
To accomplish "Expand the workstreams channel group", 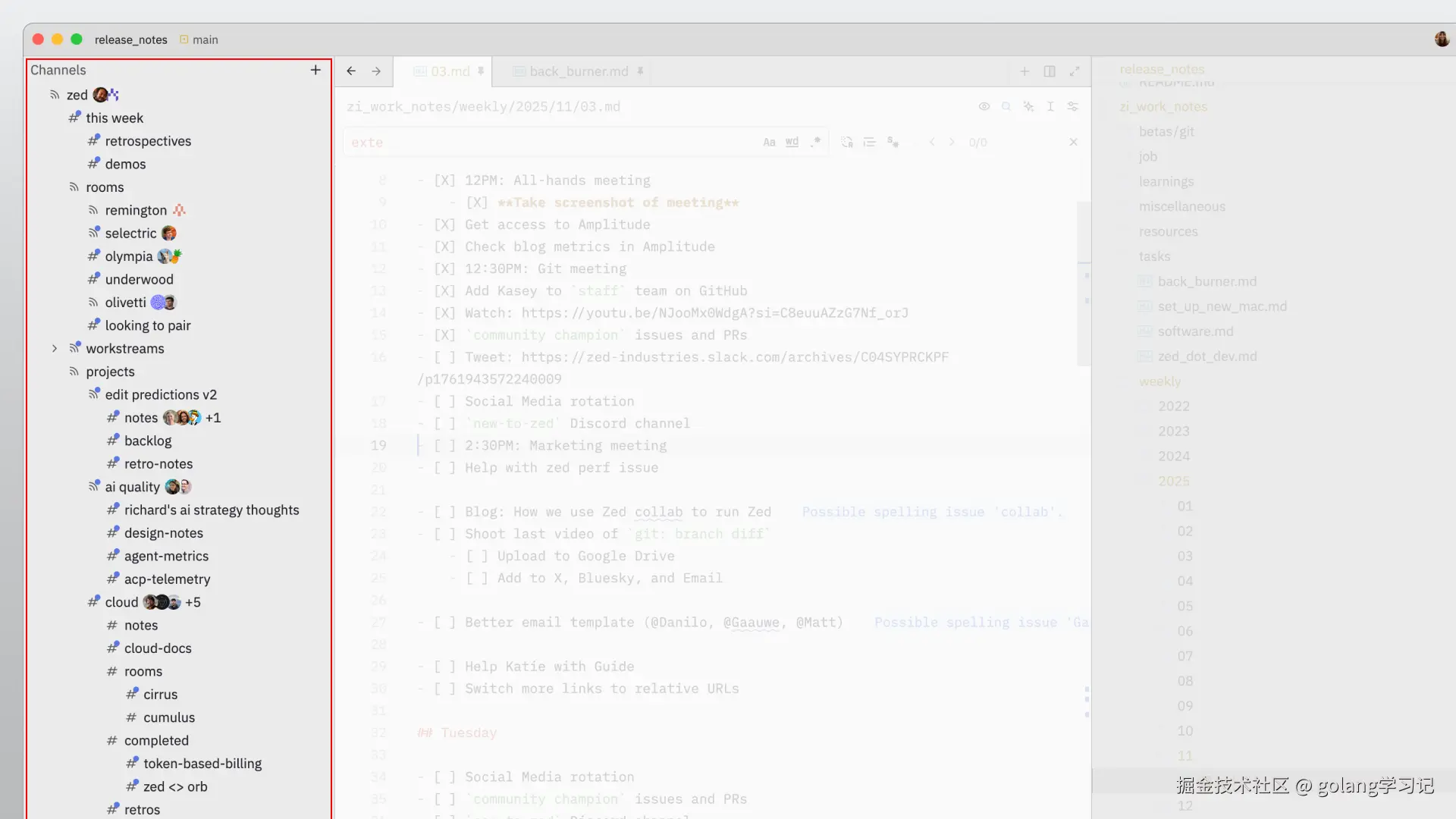I will [55, 349].
